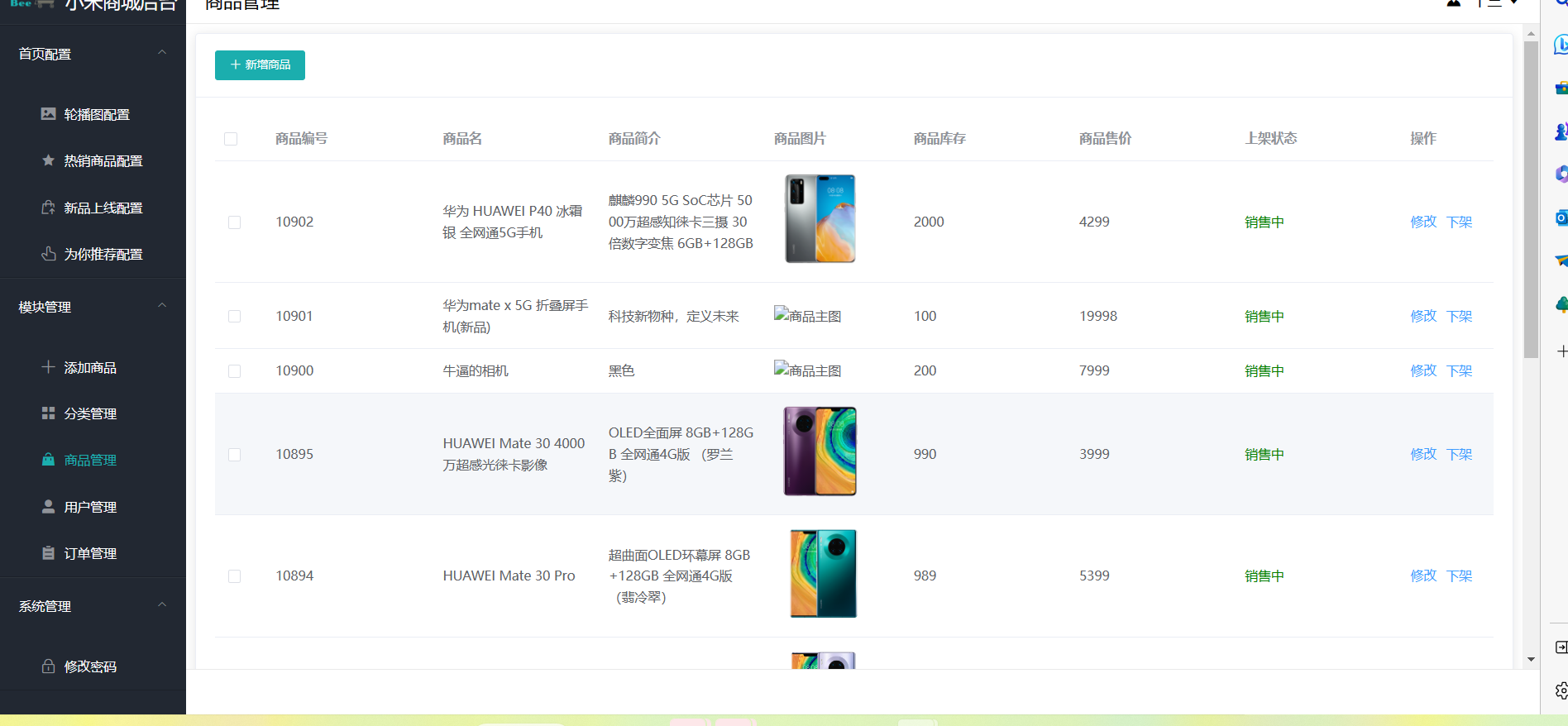This screenshot has height=726, width=1568.
Task: Select 修改密码 in the sidebar
Action: coord(91,666)
